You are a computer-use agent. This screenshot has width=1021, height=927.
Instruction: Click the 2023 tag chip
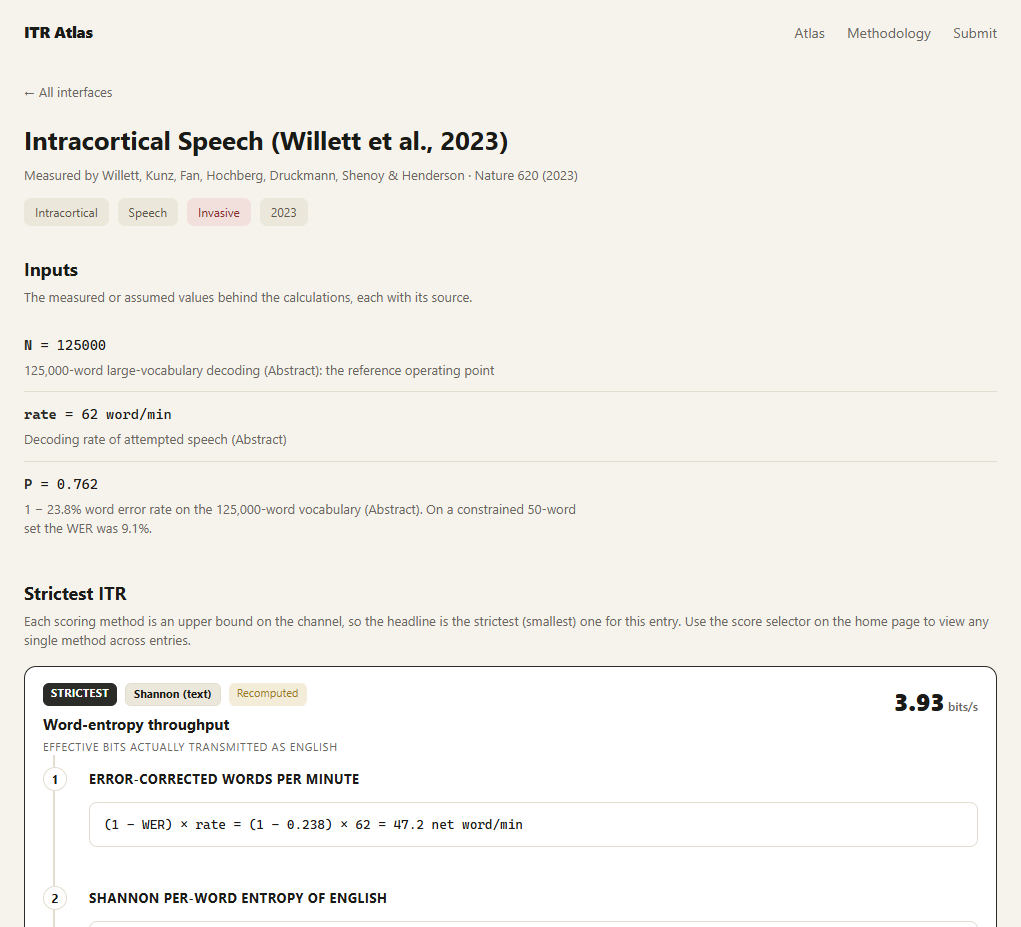coord(283,212)
